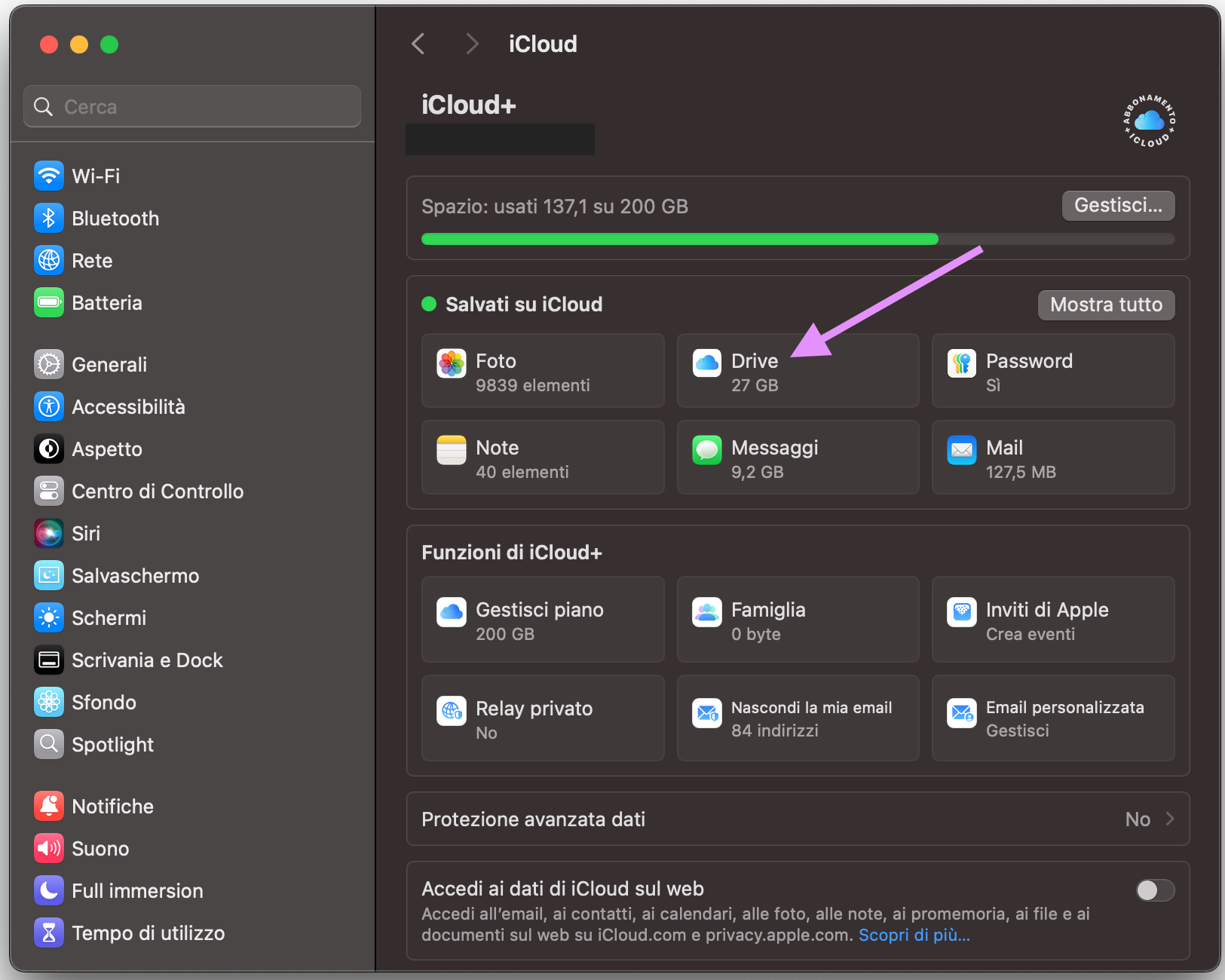1225x980 pixels.
Task: Click the Gestisci button for storage
Action: (x=1118, y=205)
